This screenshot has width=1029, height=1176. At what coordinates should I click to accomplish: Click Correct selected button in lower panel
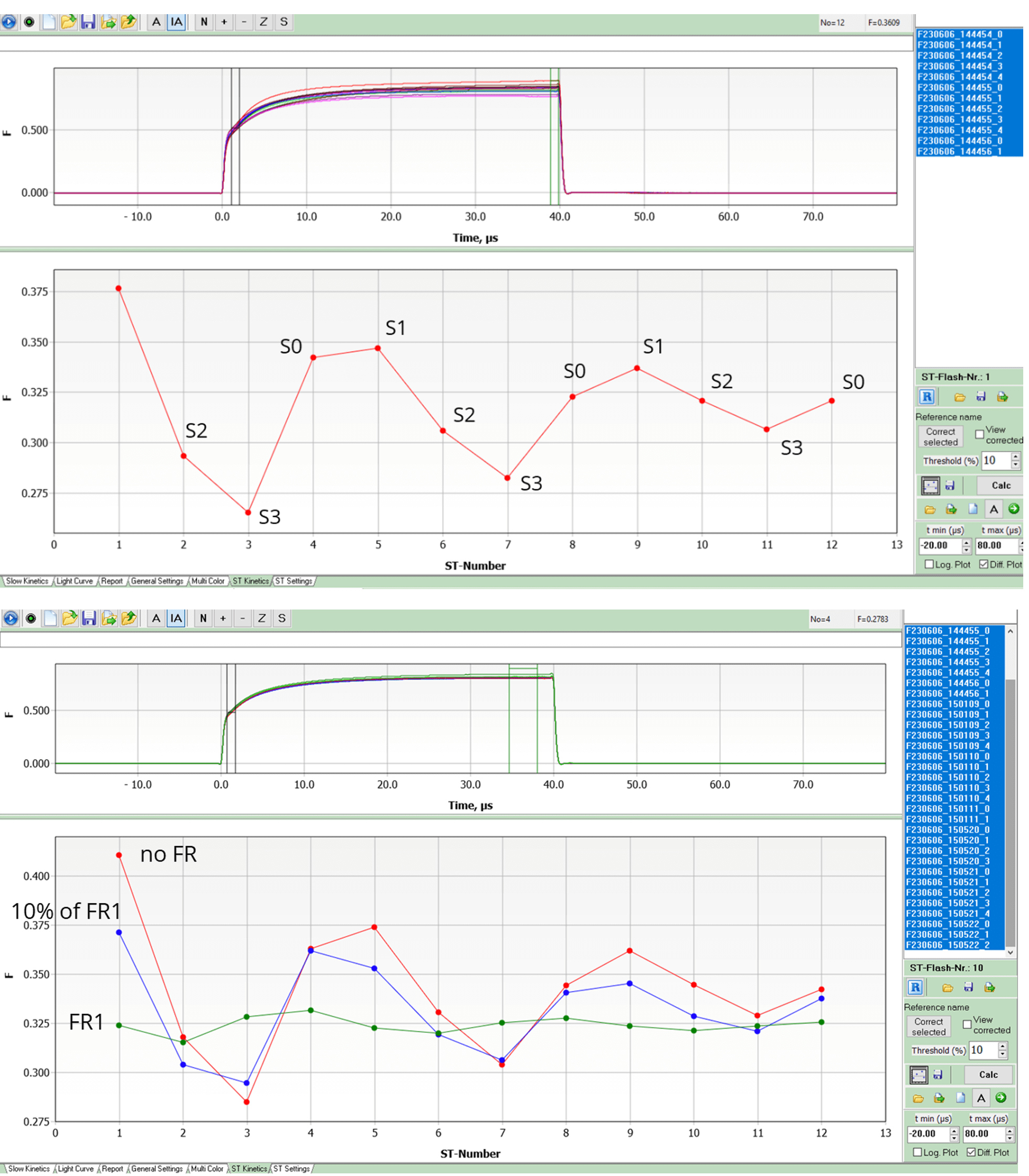pyautogui.click(x=929, y=1027)
